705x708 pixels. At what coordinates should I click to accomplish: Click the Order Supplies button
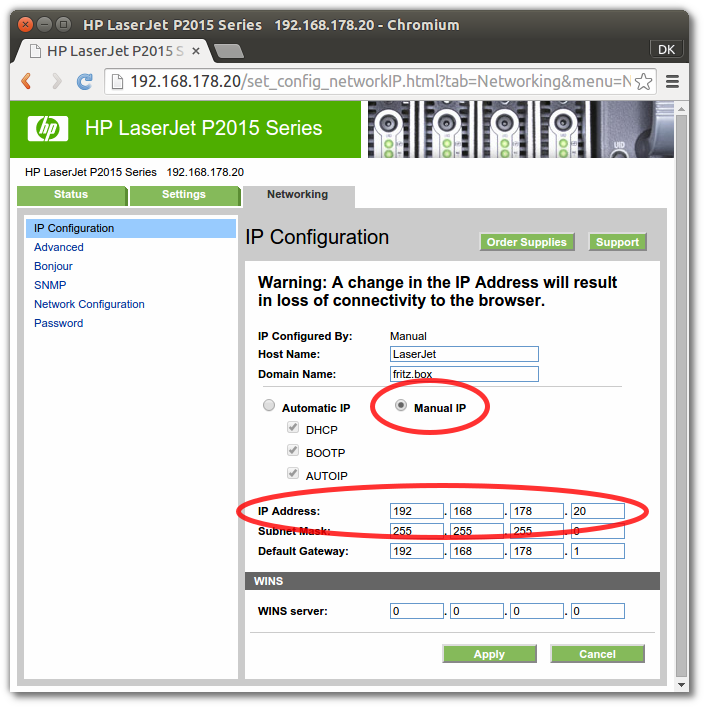point(527,242)
